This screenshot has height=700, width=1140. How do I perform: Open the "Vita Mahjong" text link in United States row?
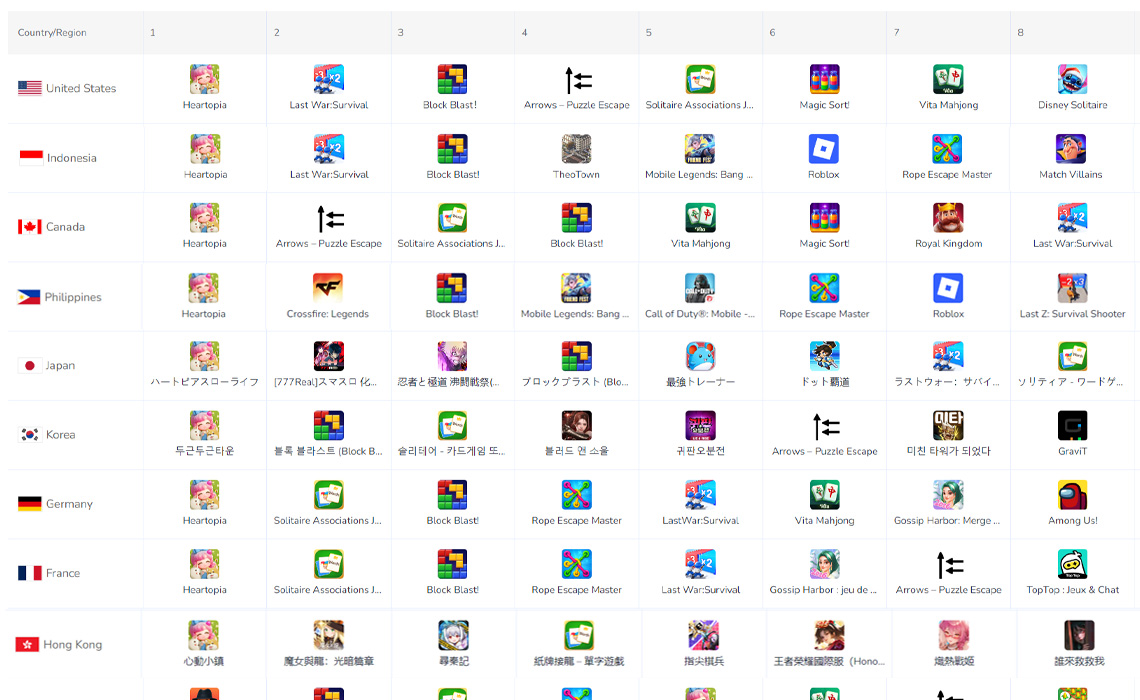point(948,105)
